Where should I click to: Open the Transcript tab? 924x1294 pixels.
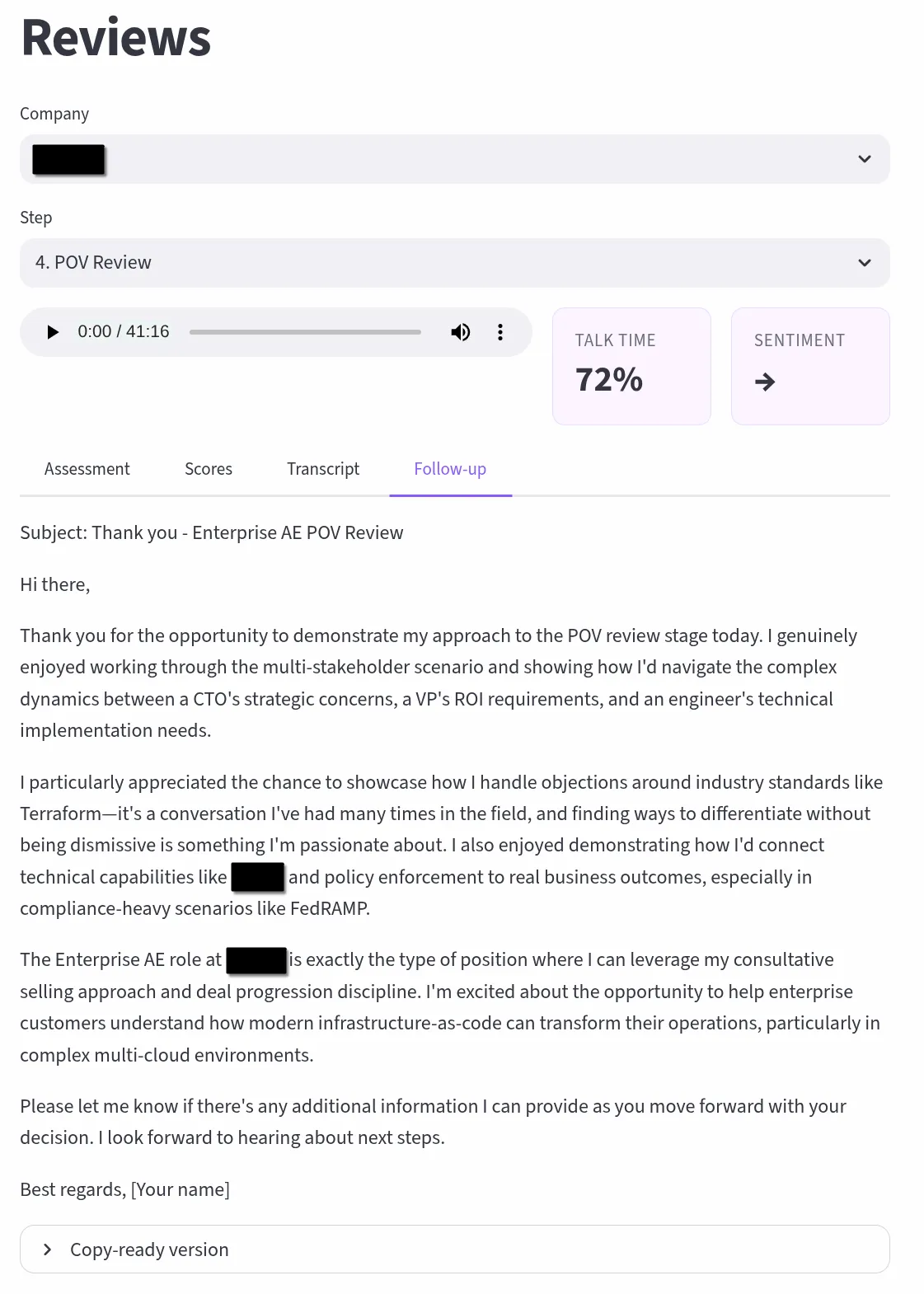pos(323,468)
